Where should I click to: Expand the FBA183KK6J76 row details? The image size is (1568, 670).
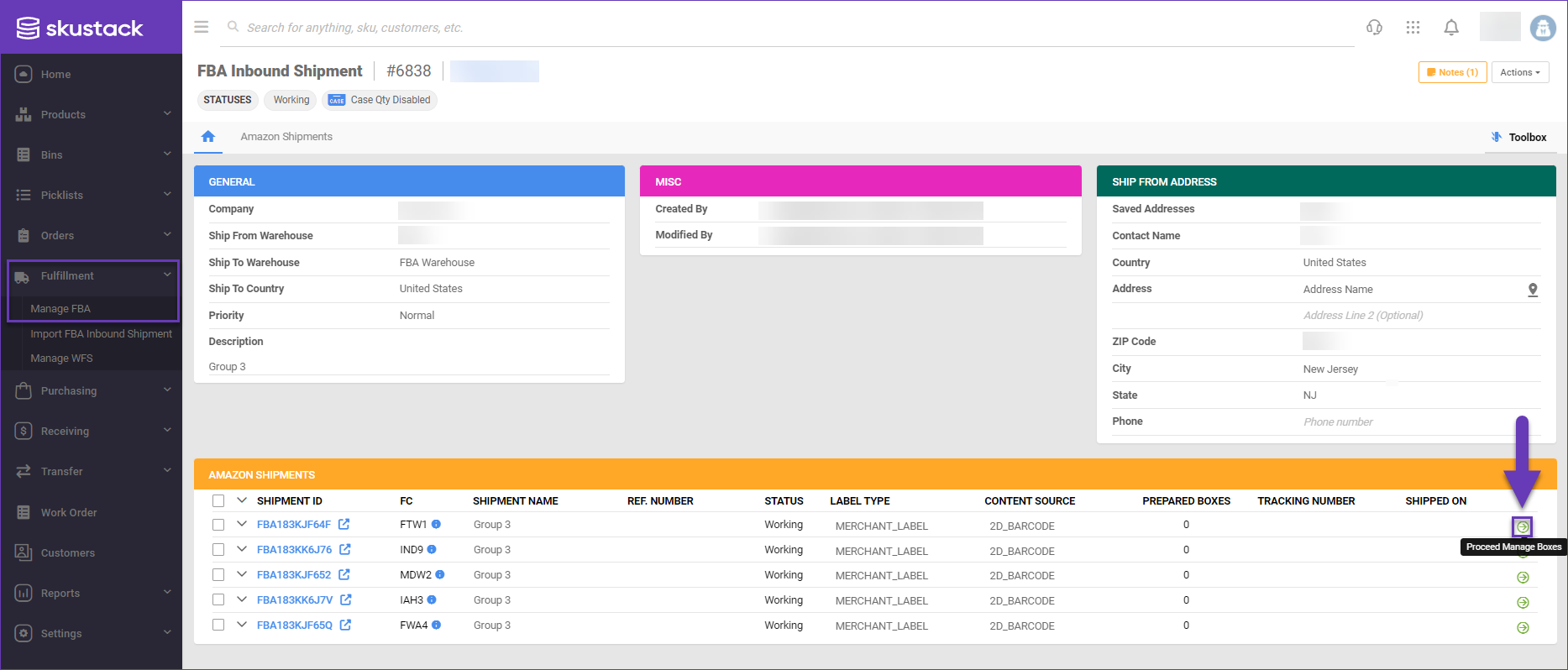(x=242, y=549)
